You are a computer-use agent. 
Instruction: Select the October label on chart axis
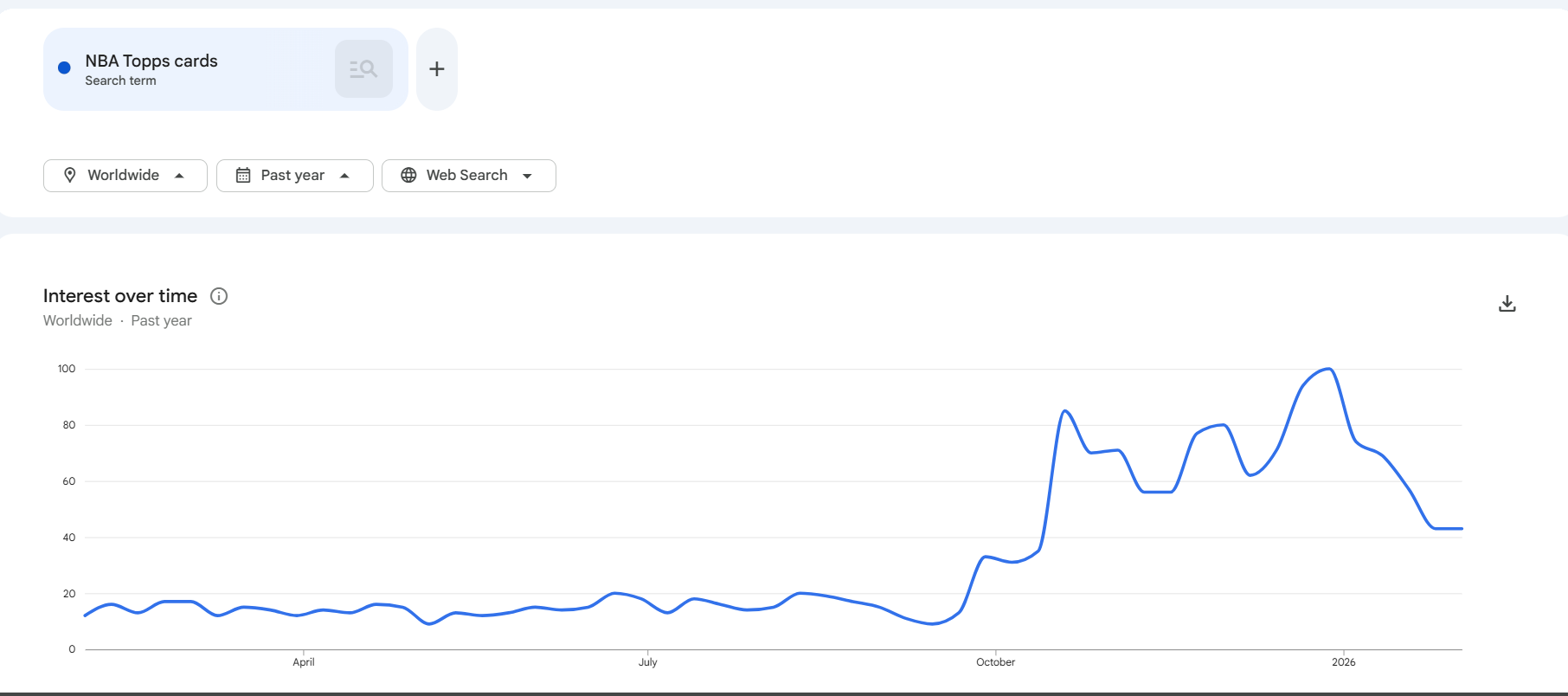click(995, 661)
